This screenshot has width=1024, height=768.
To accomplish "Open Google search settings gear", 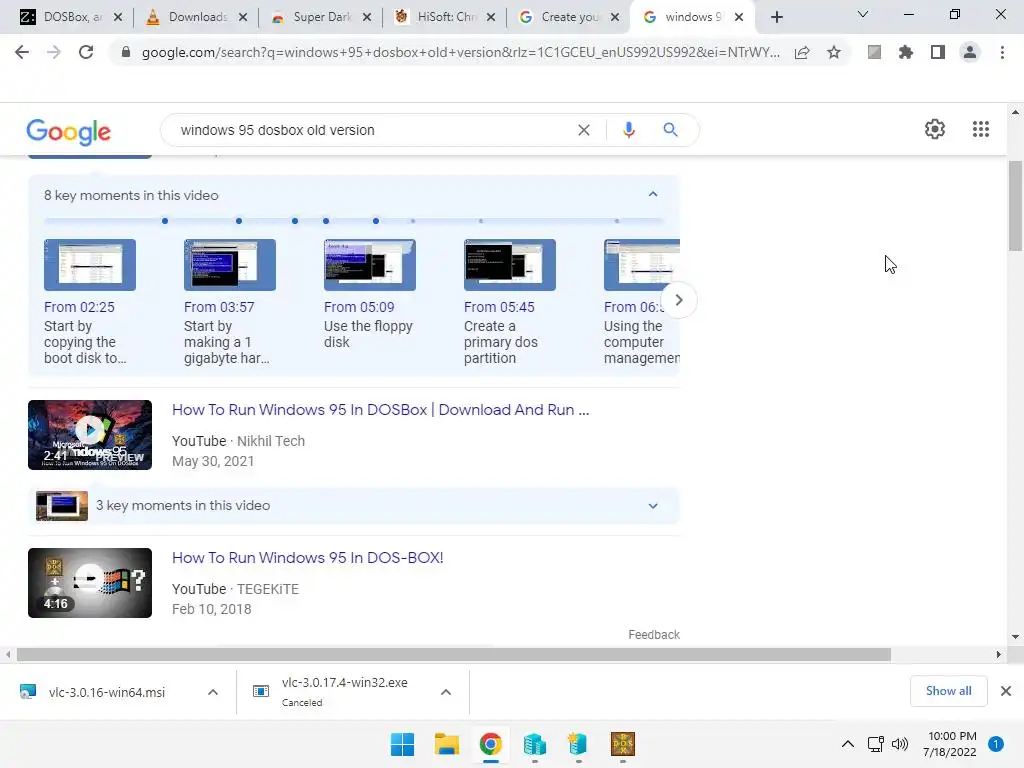I will coord(935,129).
